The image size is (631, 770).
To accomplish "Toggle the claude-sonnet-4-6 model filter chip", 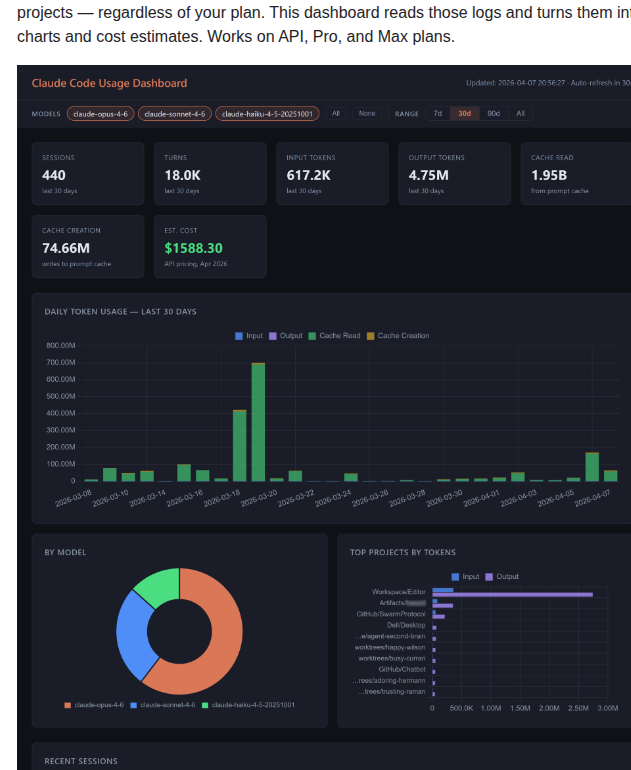I will [175, 114].
